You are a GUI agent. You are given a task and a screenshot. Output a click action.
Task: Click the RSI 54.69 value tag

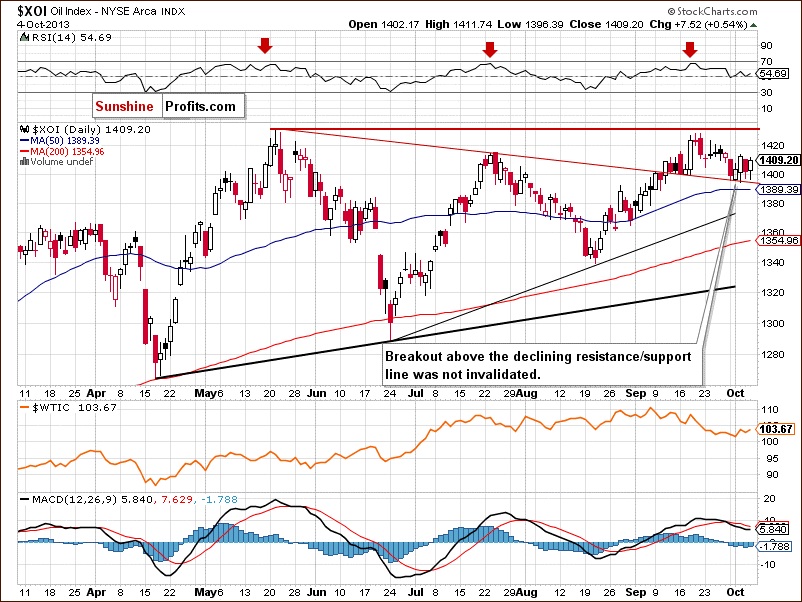(773, 74)
